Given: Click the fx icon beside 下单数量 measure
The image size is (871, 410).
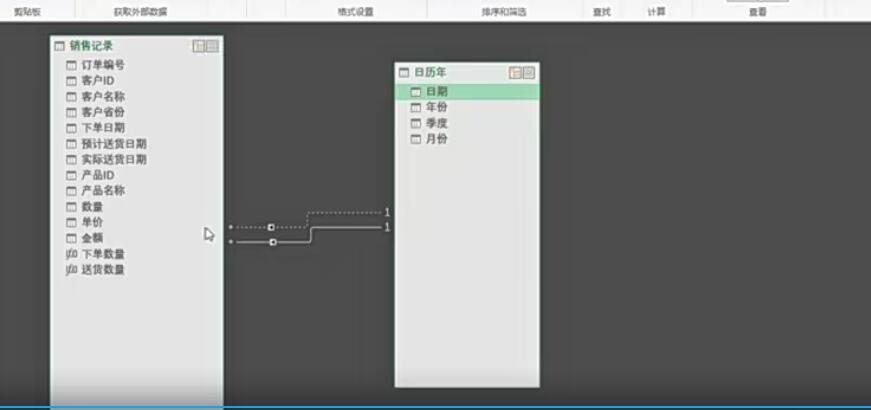Looking at the screenshot, I should pos(71,254).
